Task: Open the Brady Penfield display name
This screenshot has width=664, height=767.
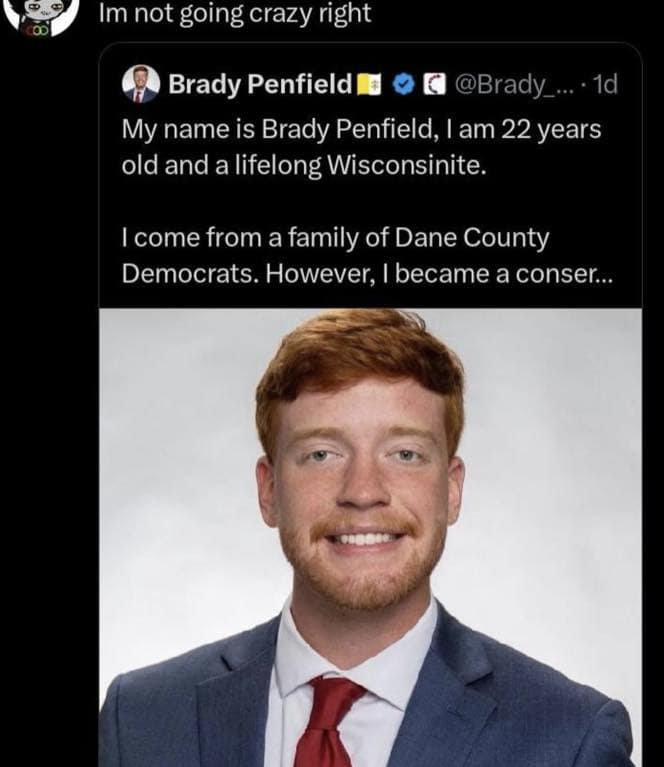Action: 260,83
